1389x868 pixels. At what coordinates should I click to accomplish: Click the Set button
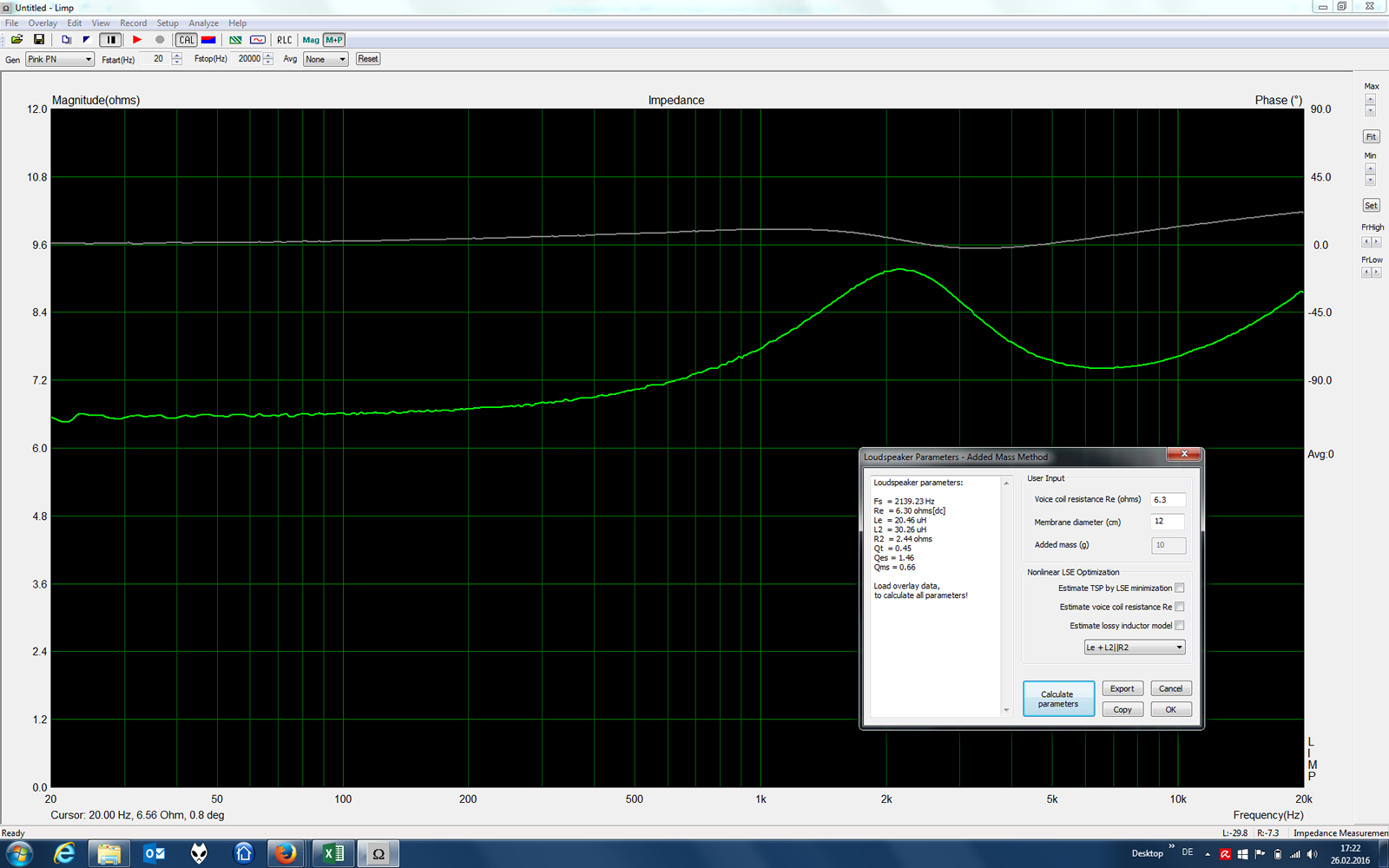click(1371, 206)
